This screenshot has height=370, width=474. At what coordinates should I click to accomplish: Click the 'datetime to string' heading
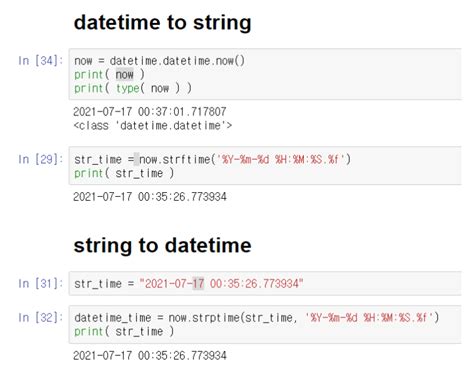tap(162, 23)
